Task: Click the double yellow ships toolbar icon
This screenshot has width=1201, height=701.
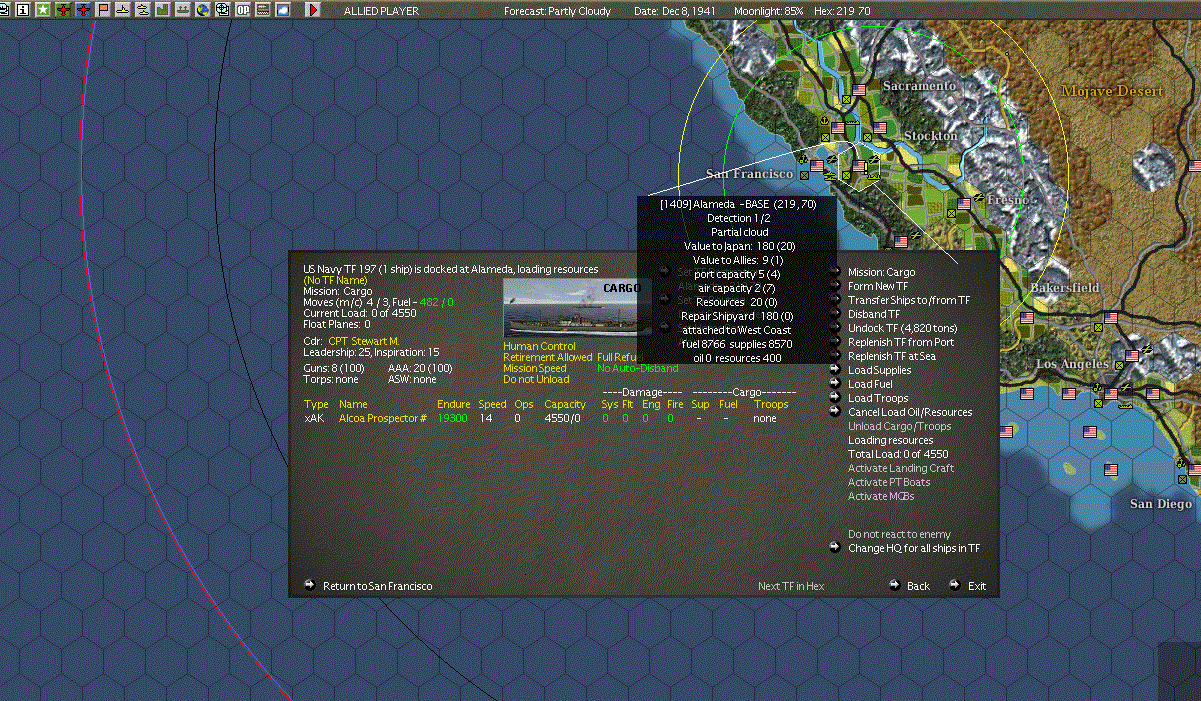Action: (x=142, y=10)
